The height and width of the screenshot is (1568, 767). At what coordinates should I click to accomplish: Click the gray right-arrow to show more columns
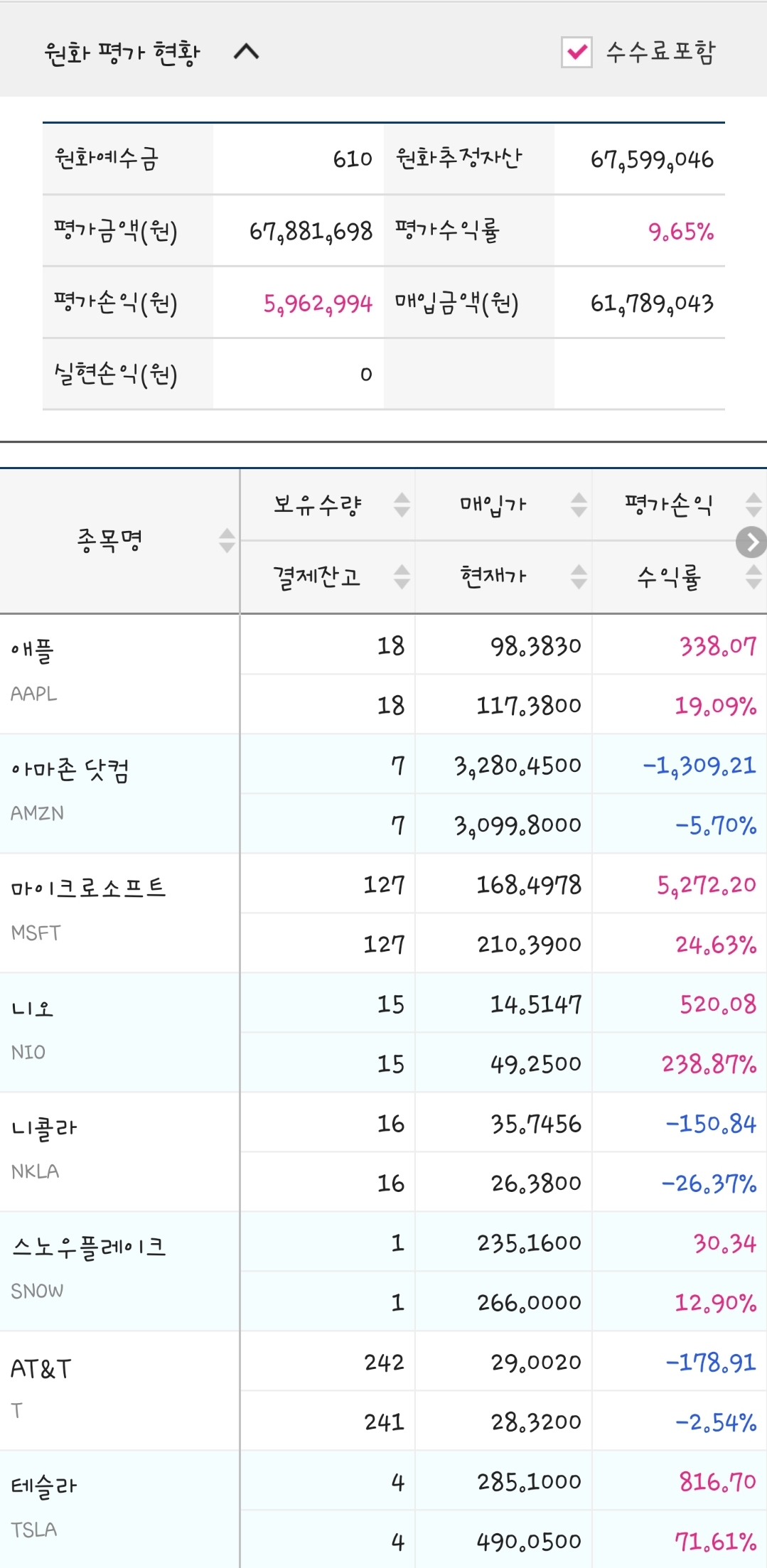click(751, 542)
